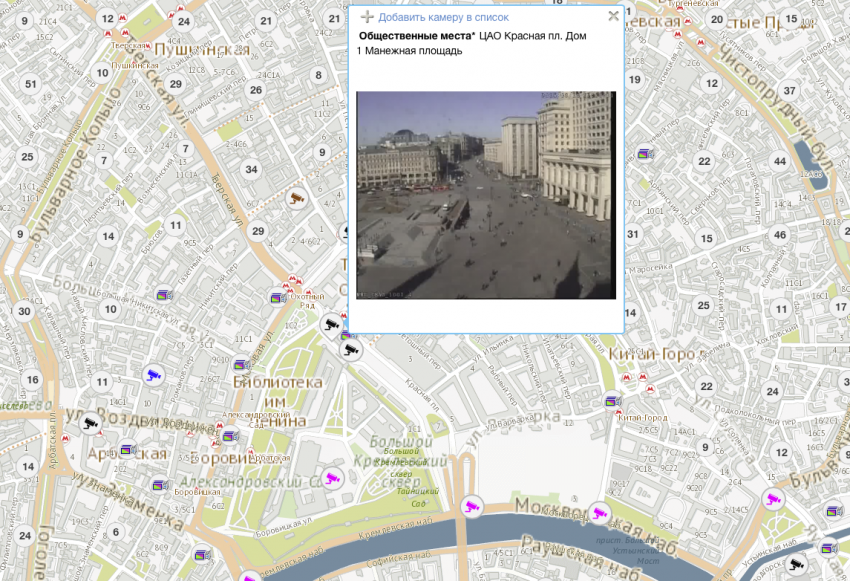Open 'Добавить камеру в список' link
Screen dimensions: 850x581
click(x=443, y=17)
